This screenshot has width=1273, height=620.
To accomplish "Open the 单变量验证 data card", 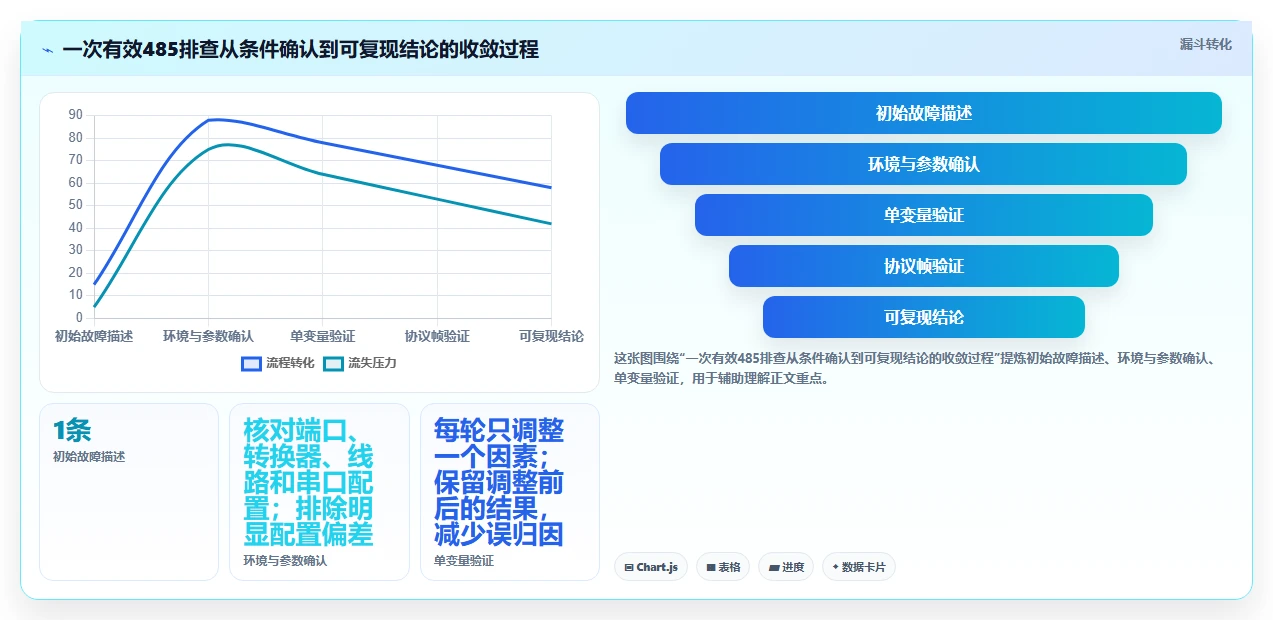I will click(509, 491).
